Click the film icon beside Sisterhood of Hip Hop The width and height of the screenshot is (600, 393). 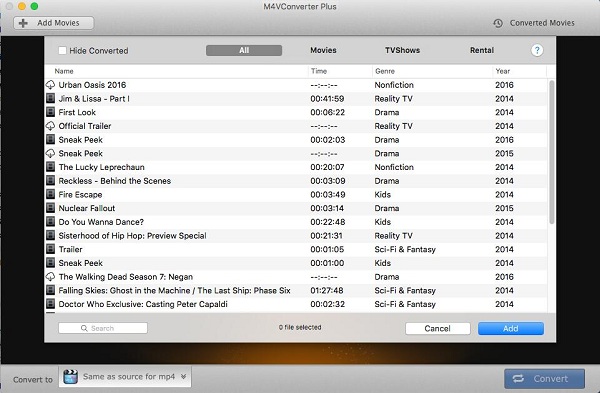coord(50,235)
